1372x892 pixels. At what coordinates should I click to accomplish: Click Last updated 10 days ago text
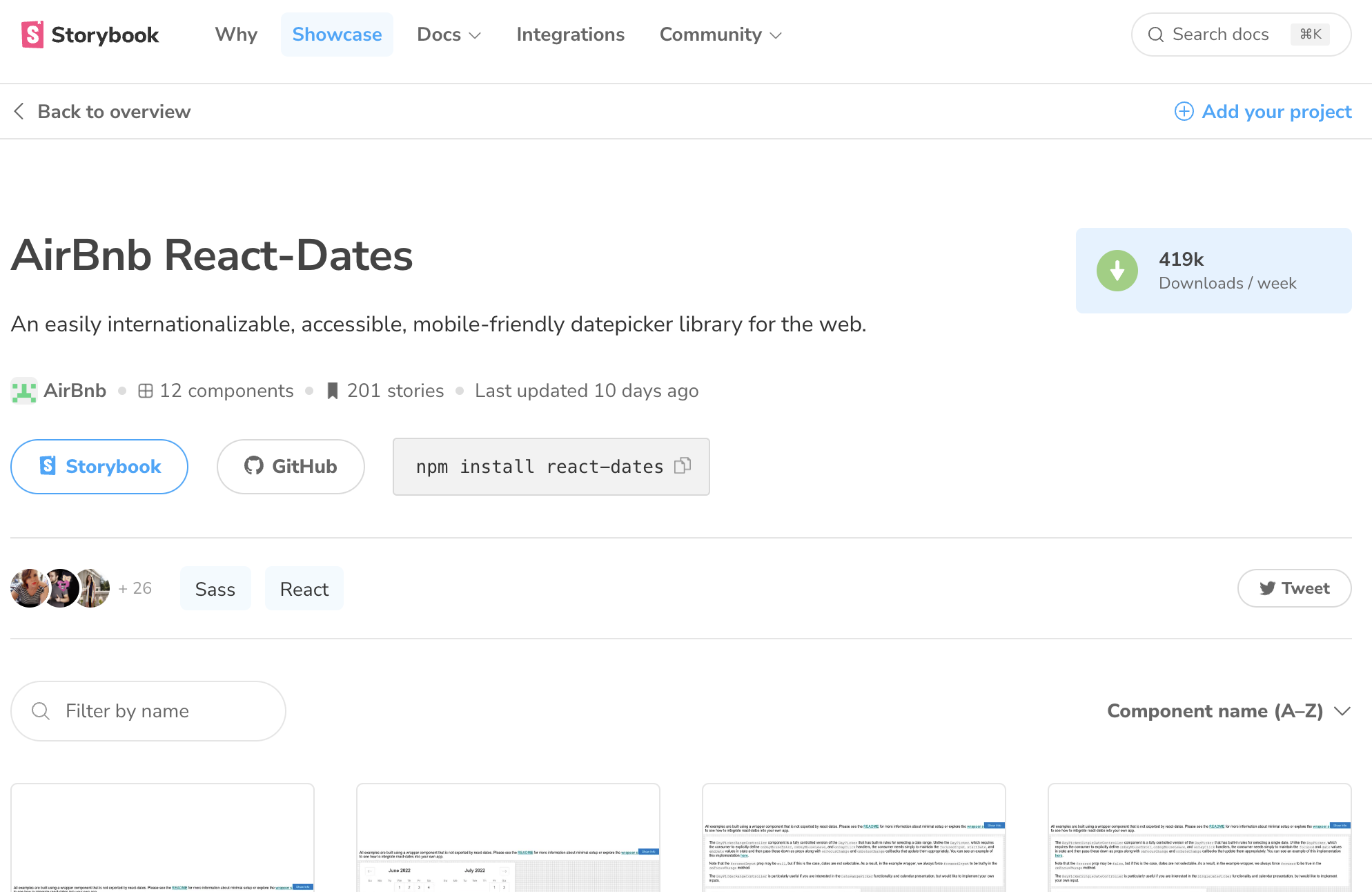click(x=587, y=391)
